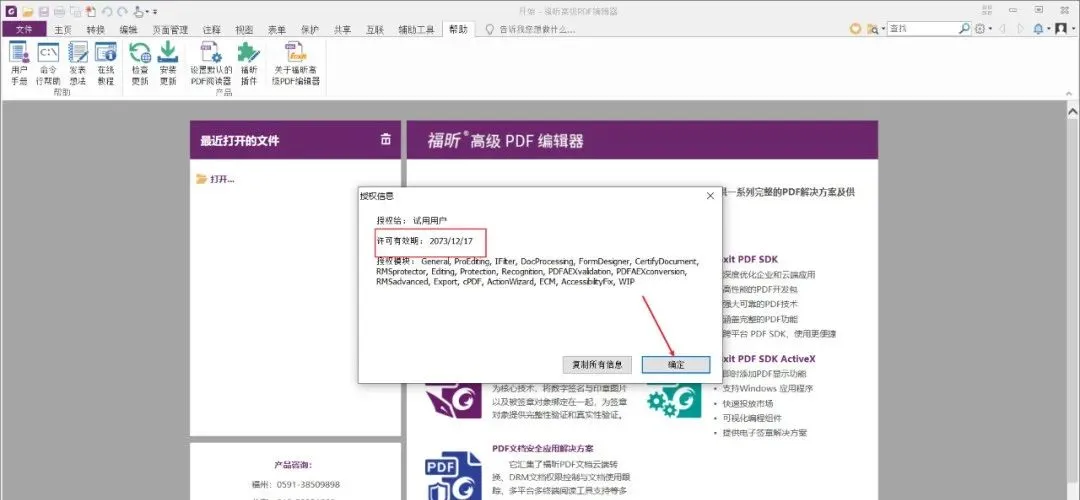This screenshot has height=500, width=1080.
Task: Click the notification bell icon
Action: [x=1039, y=29]
